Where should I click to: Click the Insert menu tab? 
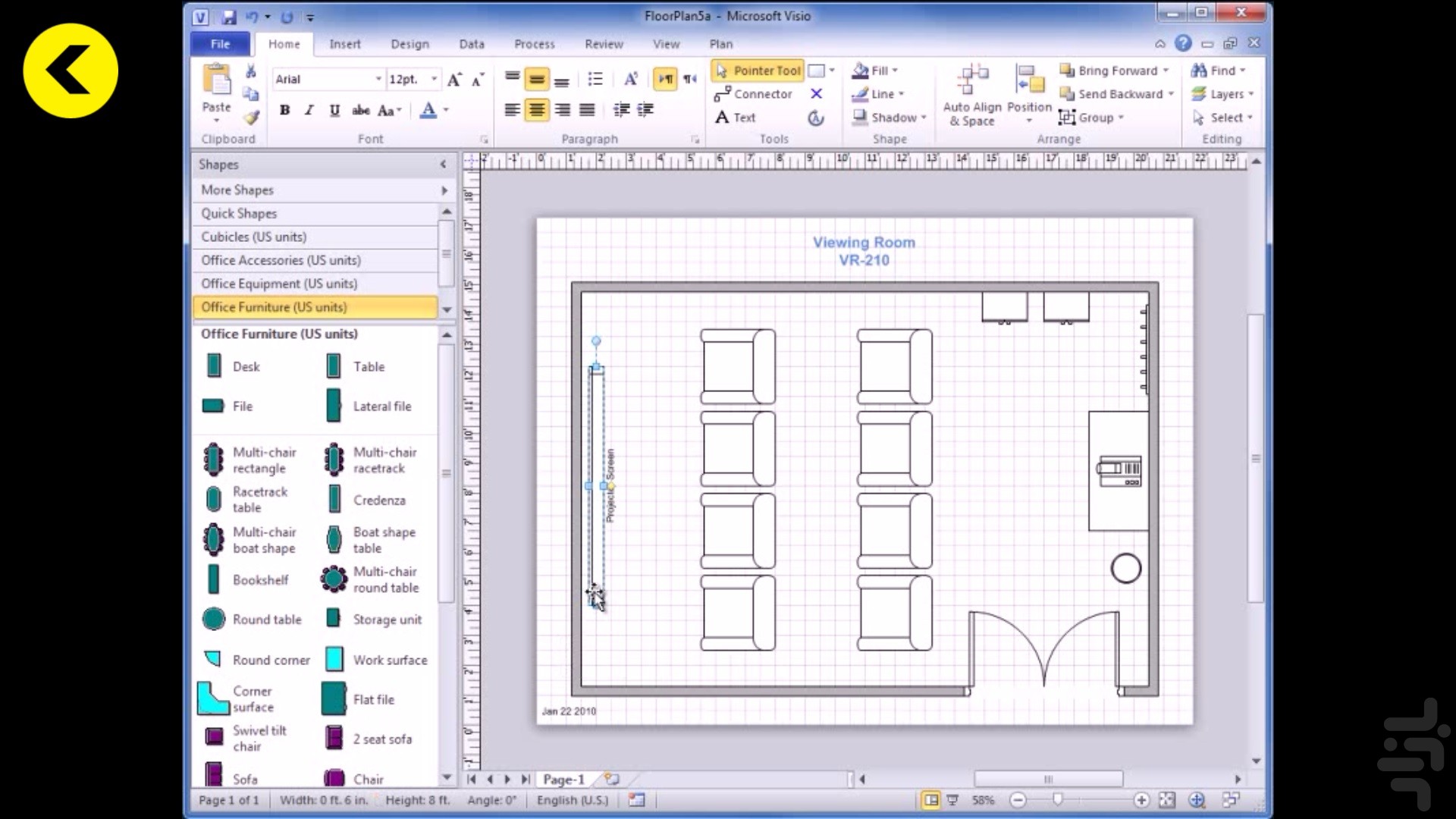[345, 43]
